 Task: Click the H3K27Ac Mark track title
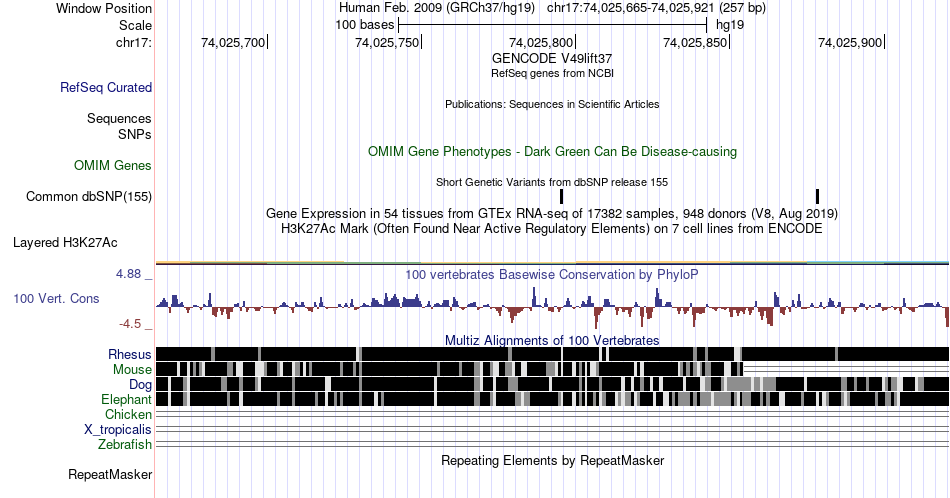point(552,228)
